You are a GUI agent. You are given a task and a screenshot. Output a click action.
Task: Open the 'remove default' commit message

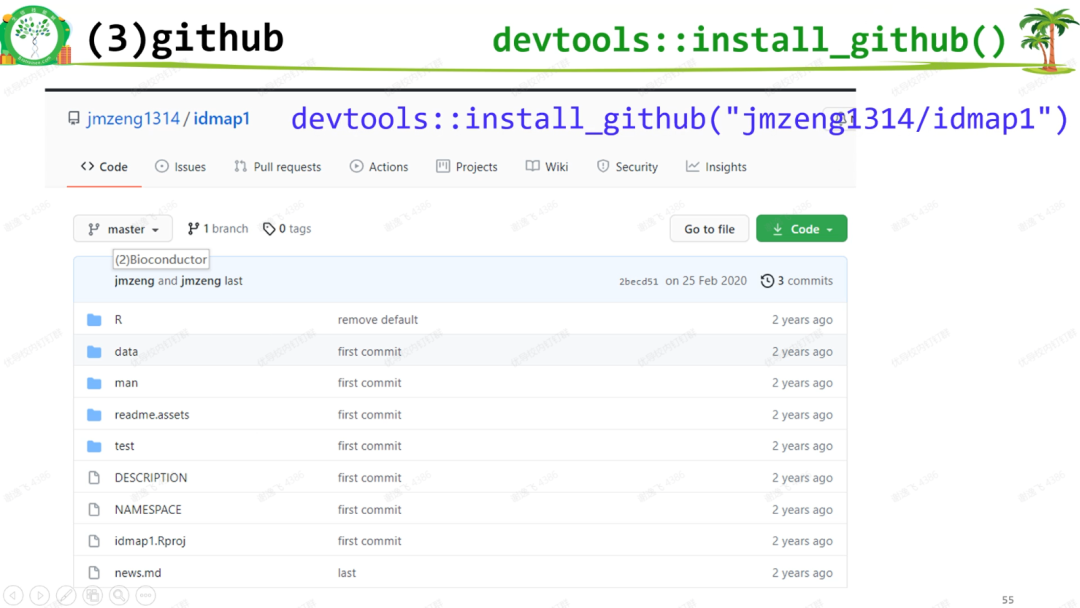point(377,319)
